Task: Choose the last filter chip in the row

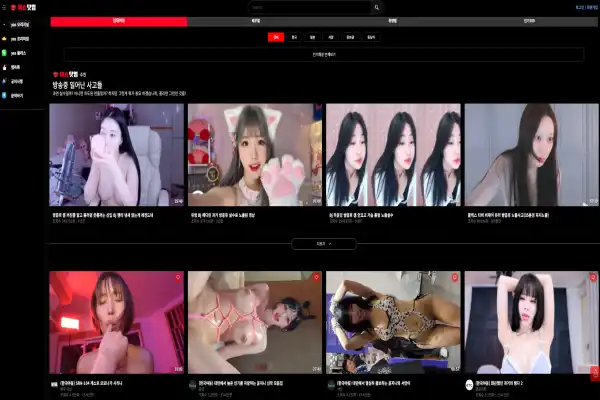Action: pyautogui.click(x=371, y=36)
